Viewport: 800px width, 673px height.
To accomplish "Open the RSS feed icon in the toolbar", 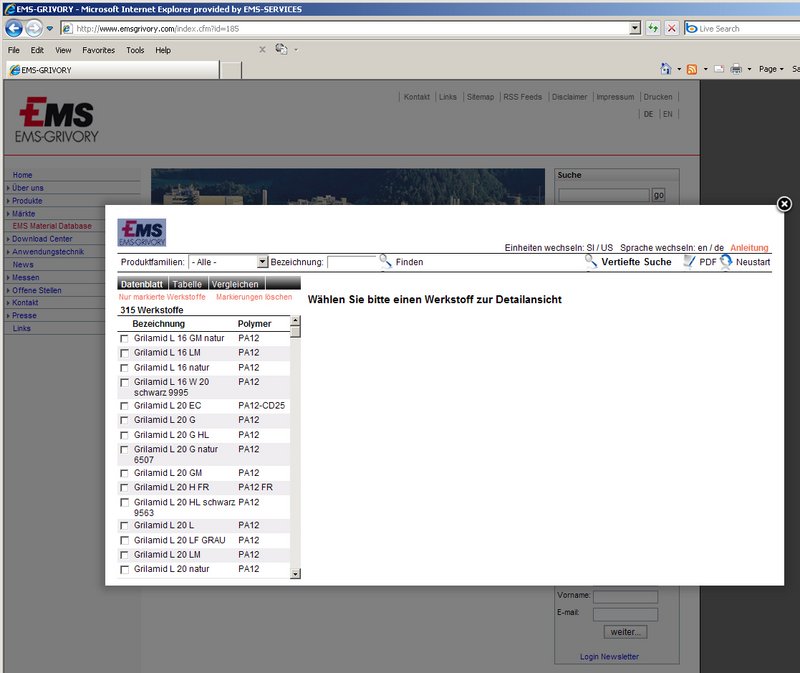I will click(692, 69).
